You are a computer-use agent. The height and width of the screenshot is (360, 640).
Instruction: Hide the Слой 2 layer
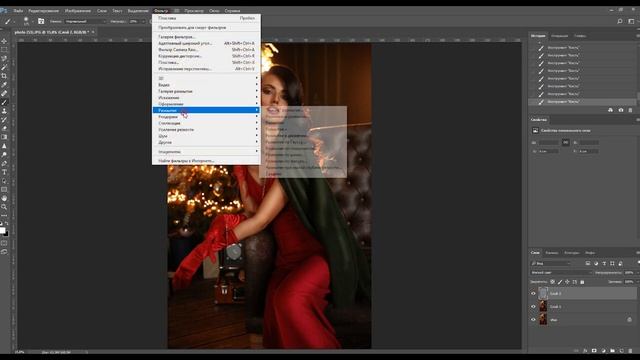click(533, 293)
